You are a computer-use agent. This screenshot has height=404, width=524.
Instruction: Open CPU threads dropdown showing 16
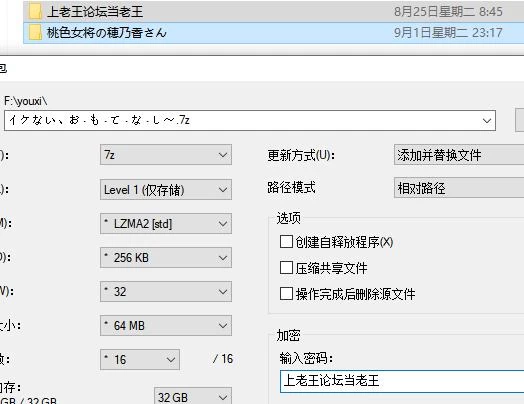140,360
